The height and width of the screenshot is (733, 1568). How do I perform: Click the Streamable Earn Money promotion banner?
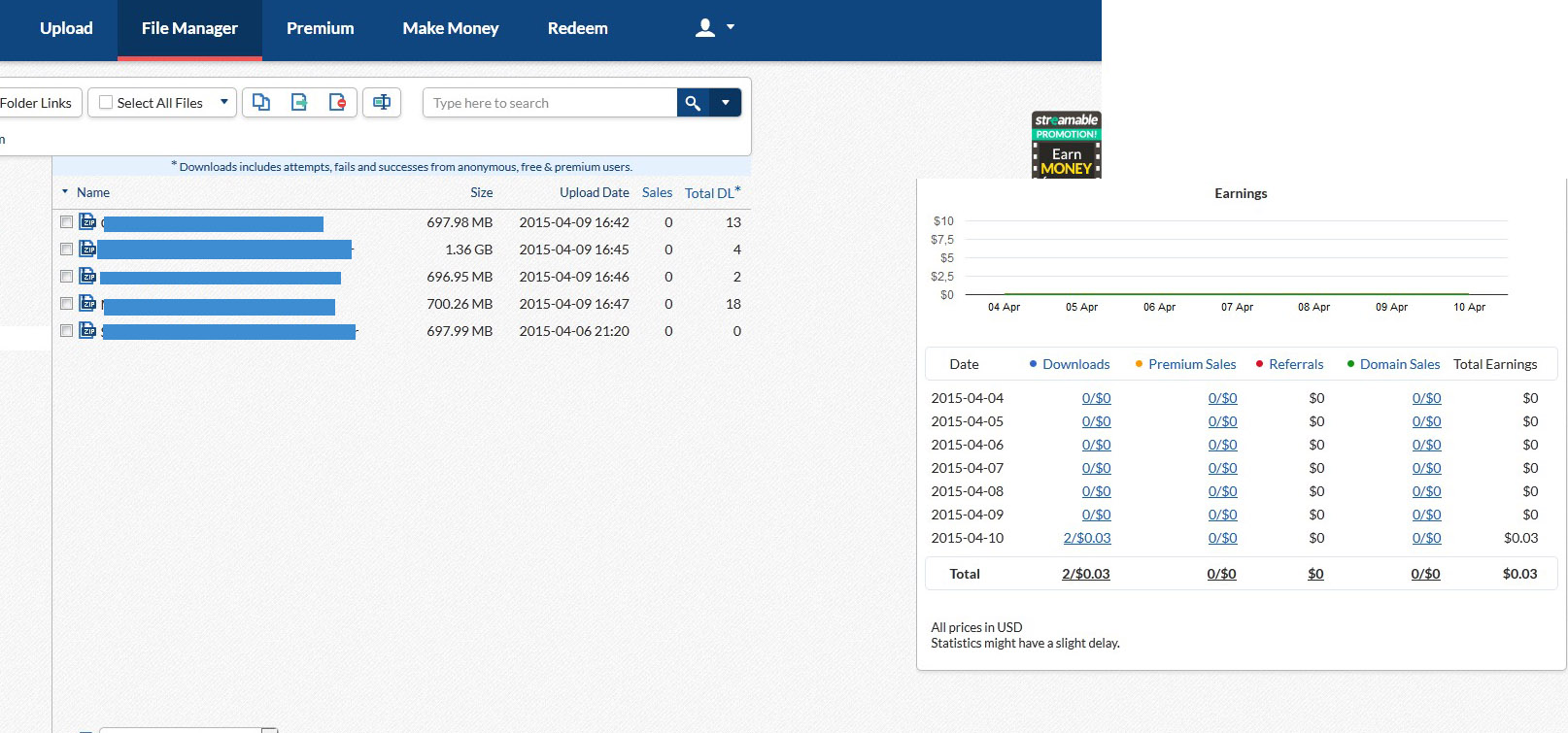(1066, 145)
